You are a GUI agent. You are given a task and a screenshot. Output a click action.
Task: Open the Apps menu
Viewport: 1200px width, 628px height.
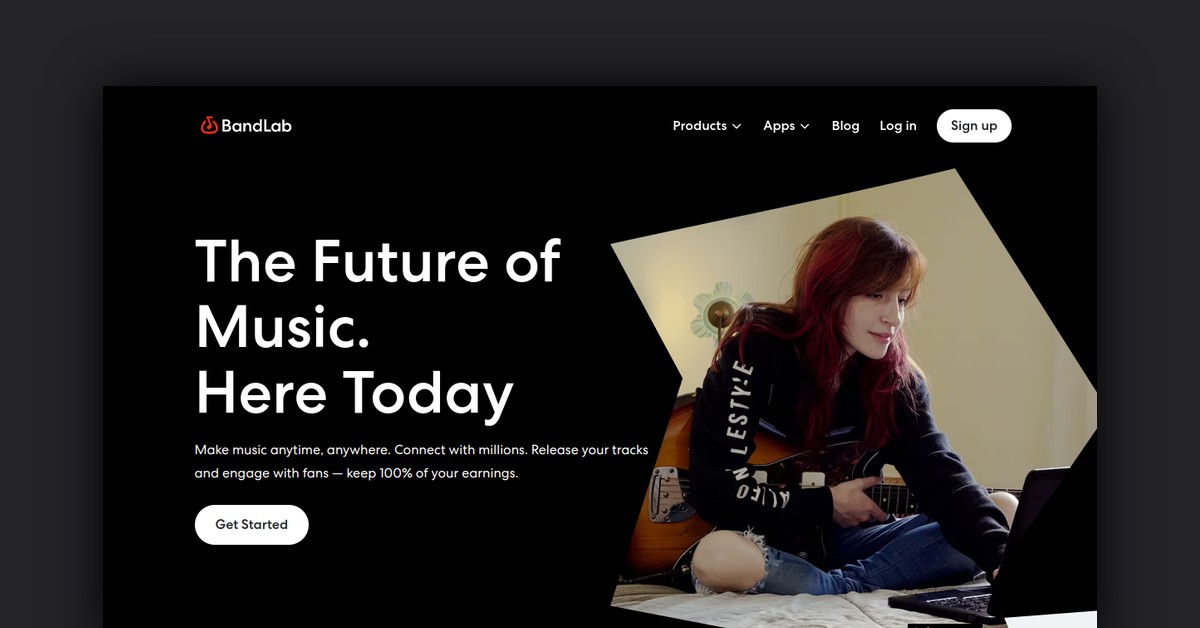(x=786, y=126)
